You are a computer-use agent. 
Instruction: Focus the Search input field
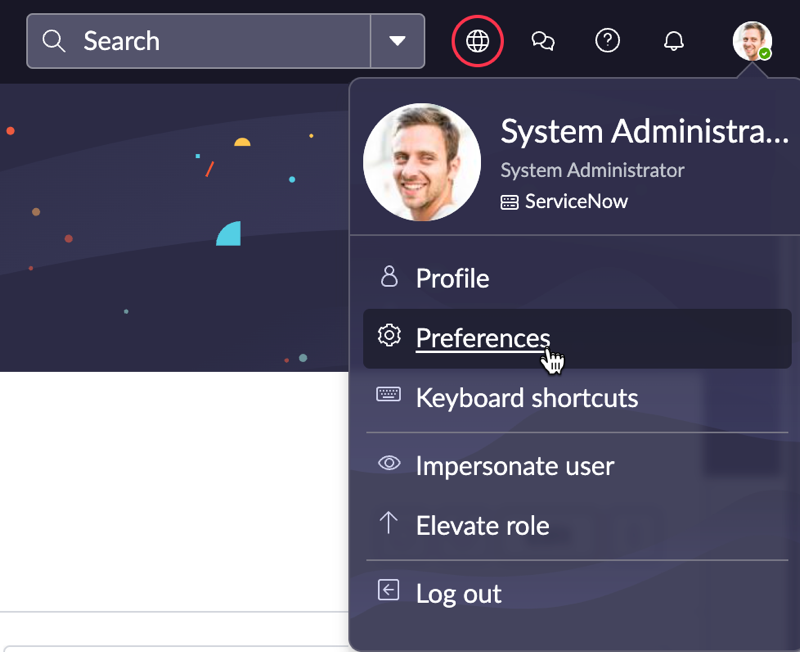tap(199, 41)
